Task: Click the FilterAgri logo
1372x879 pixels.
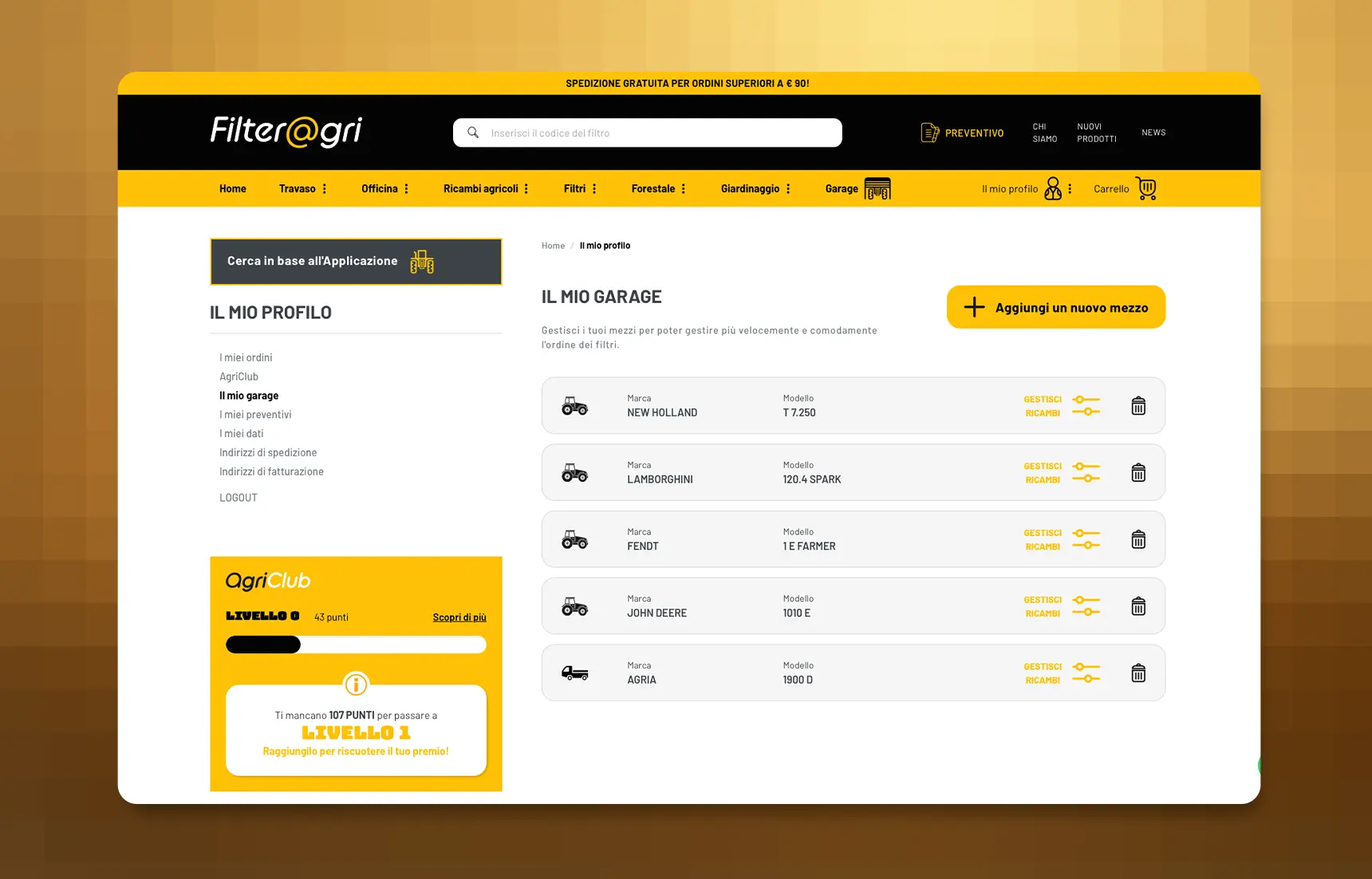Action: (286, 132)
